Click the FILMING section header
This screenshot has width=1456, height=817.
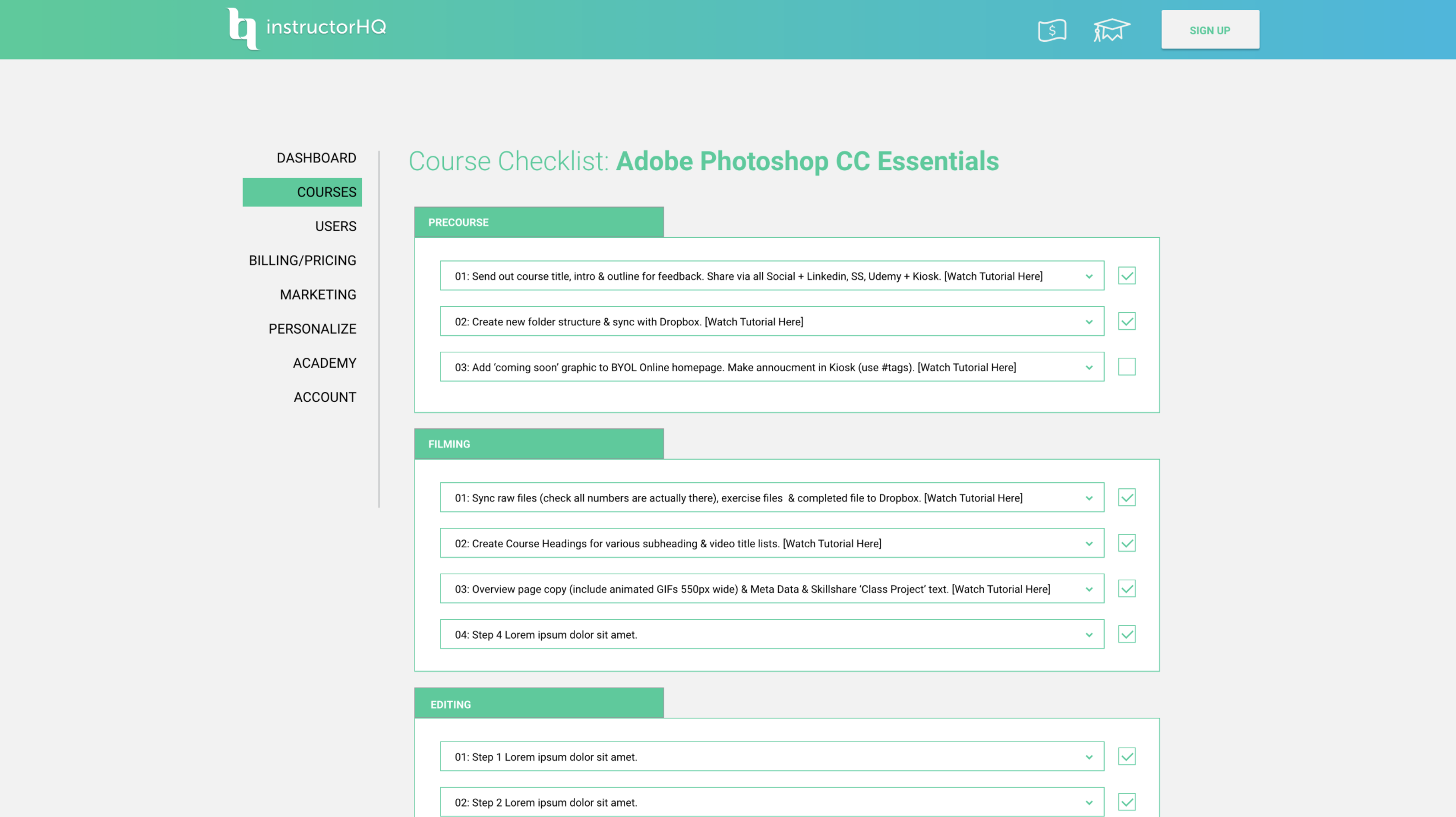(x=538, y=444)
